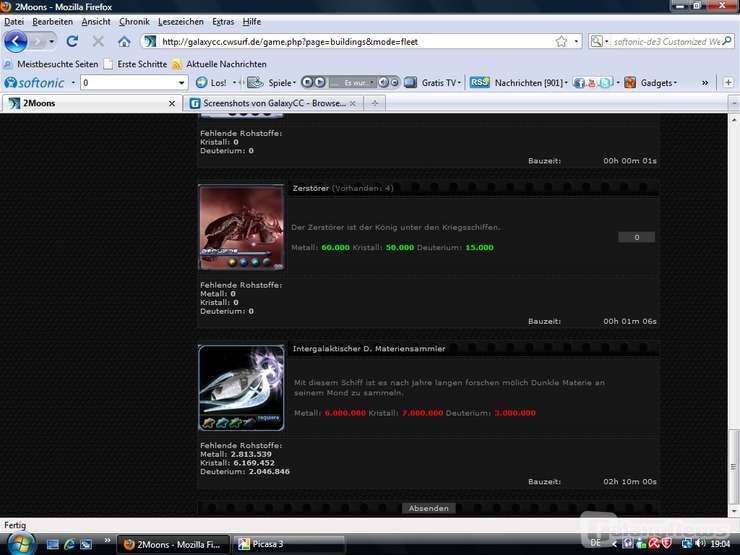Click the Facebook social icon in toolbar
740x555 pixels.
click(579, 83)
